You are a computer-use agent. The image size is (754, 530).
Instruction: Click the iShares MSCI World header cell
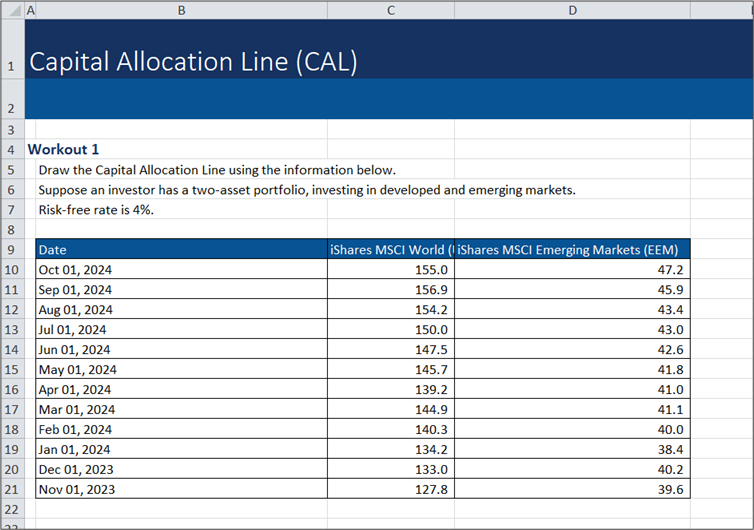coord(390,250)
